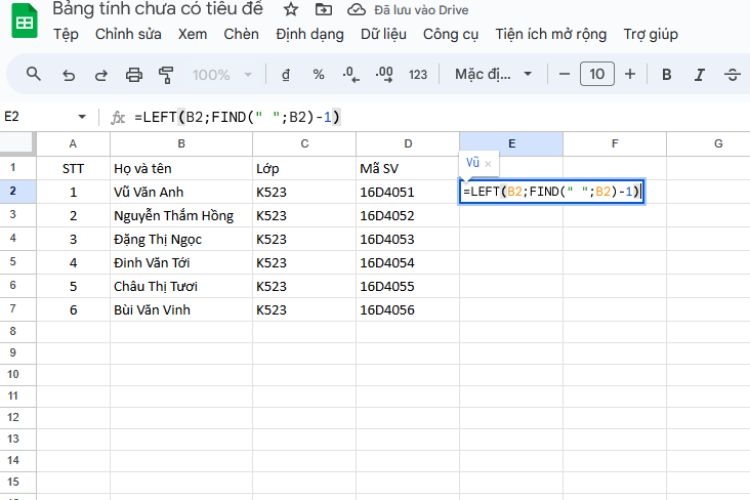Screen dimensions: 750x500
Task: Increase font size with plus button
Action: click(630, 74)
